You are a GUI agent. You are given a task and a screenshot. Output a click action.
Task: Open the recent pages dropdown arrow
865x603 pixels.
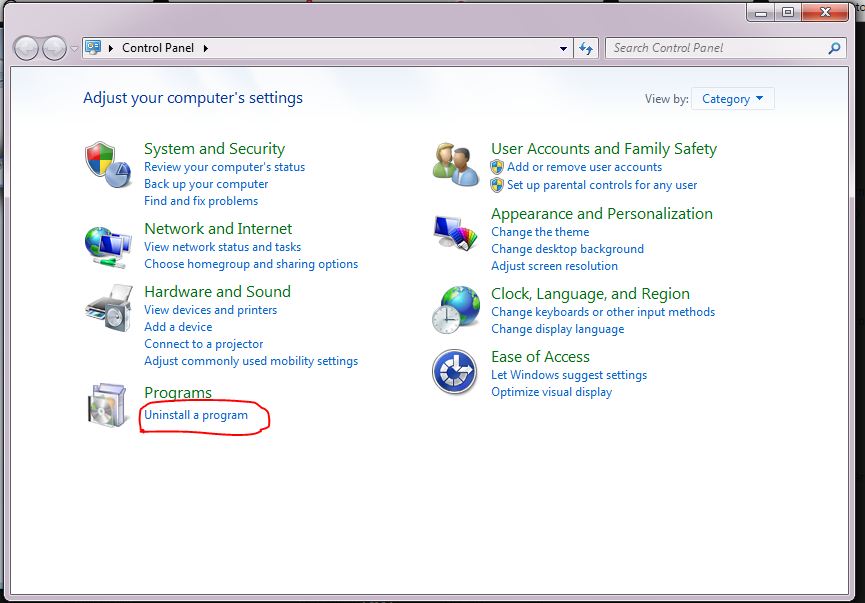74,49
